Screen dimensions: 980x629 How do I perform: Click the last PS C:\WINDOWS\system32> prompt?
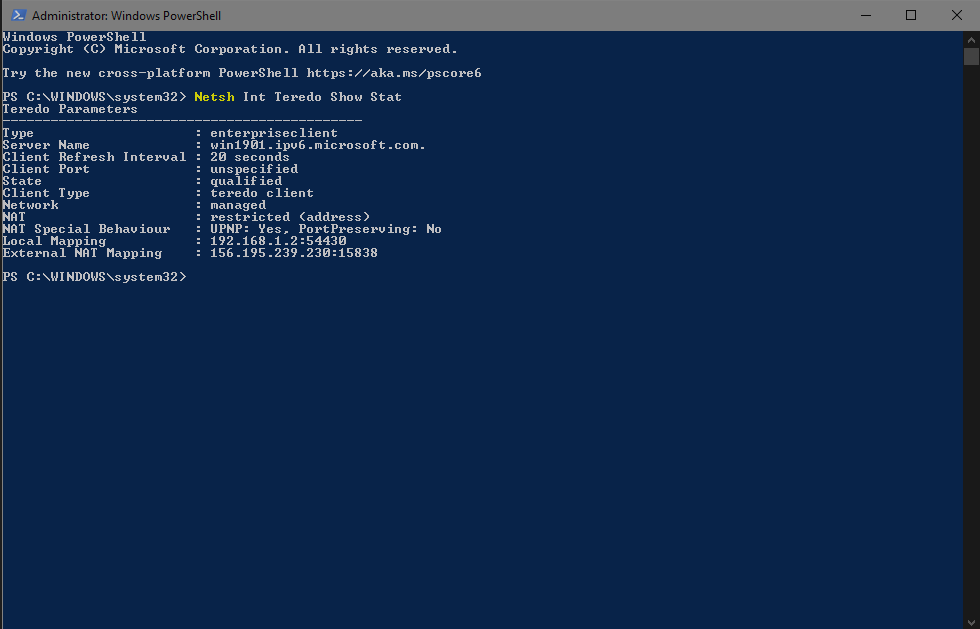94,277
